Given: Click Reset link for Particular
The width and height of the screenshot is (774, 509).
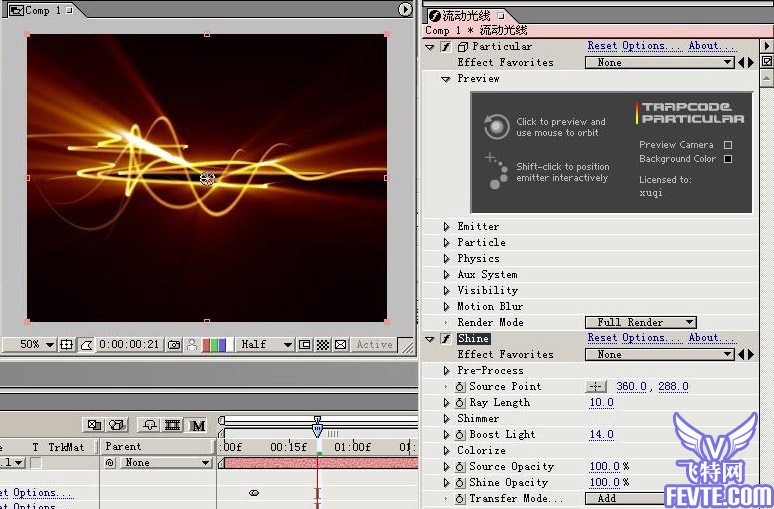Looking at the screenshot, I should pos(602,46).
